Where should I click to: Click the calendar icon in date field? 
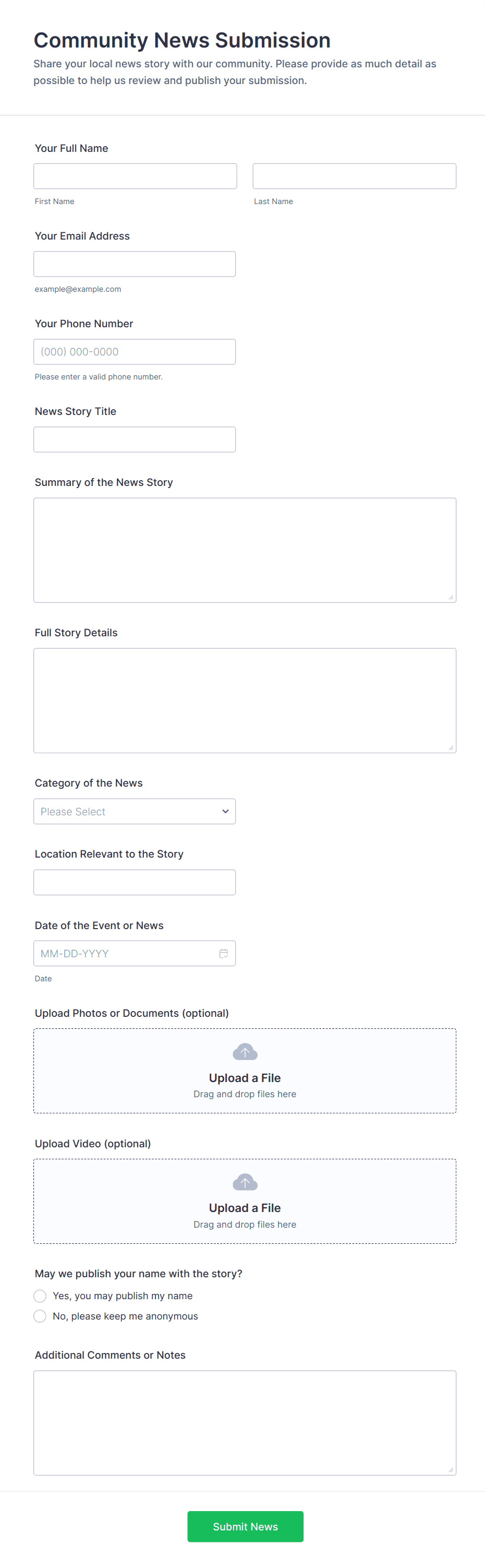[x=223, y=953]
